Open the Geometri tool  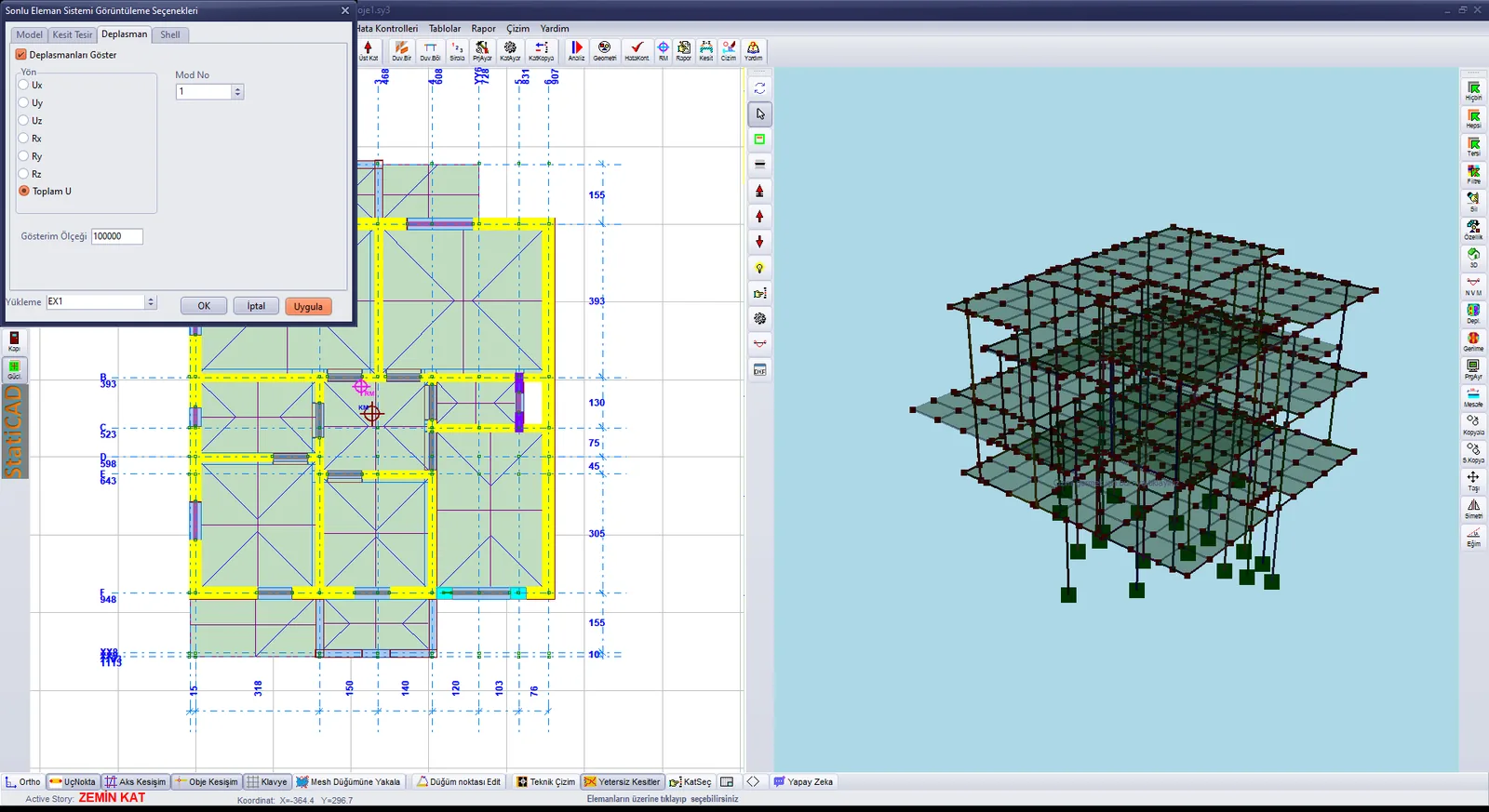tap(605, 50)
